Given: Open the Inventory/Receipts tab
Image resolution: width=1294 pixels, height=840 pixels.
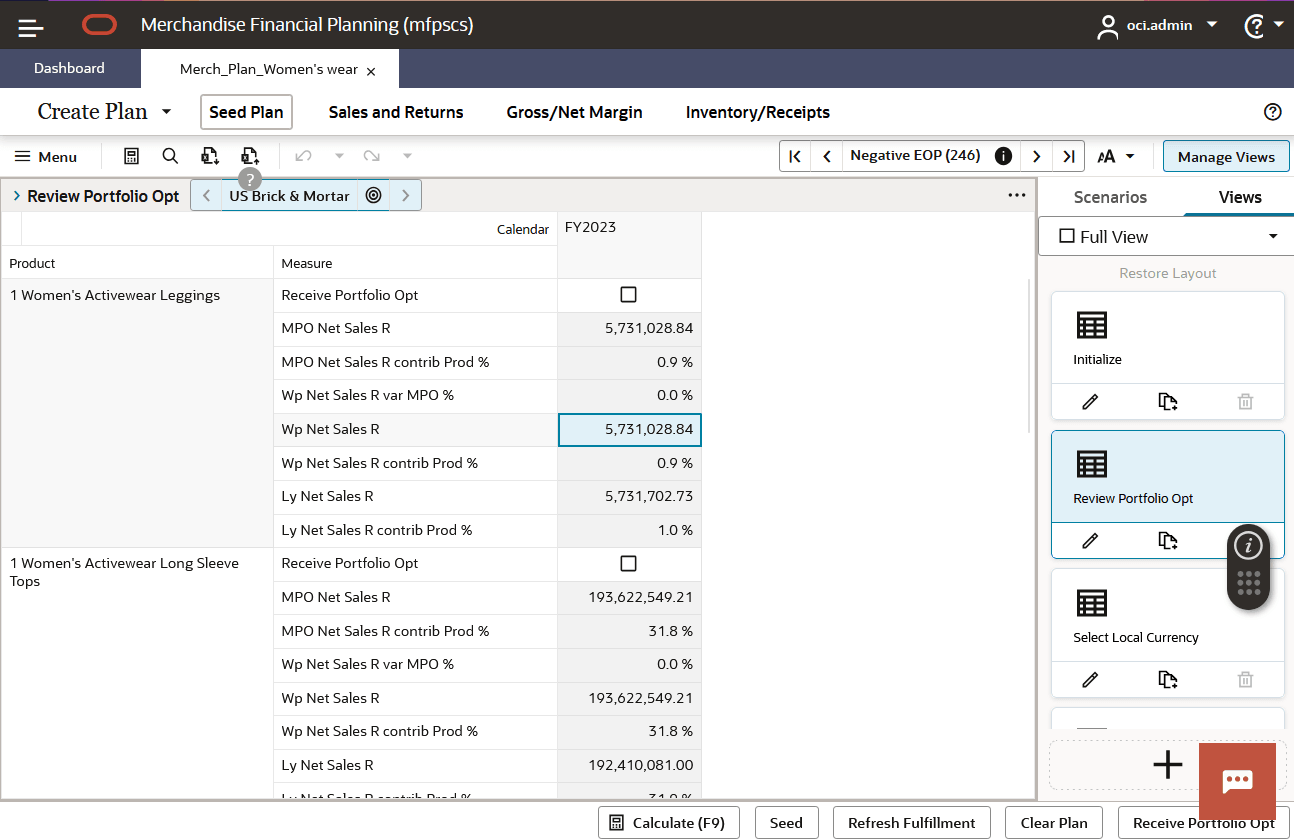Looking at the screenshot, I should [x=757, y=112].
